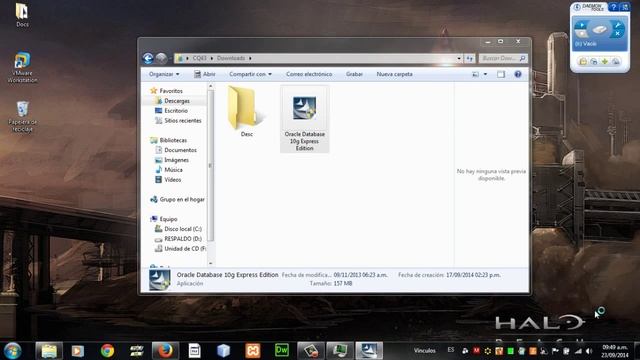This screenshot has height=360, width=640.
Task: Expand the Compartir con dropdown
Action: [250, 74]
